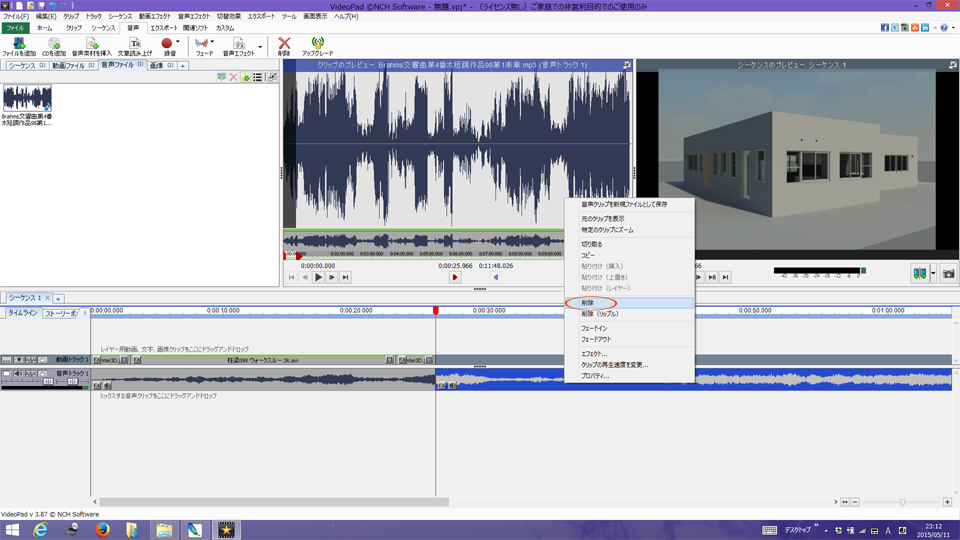Click the undo arrow in title bar
The height and width of the screenshot is (540, 960).
(53, 6)
